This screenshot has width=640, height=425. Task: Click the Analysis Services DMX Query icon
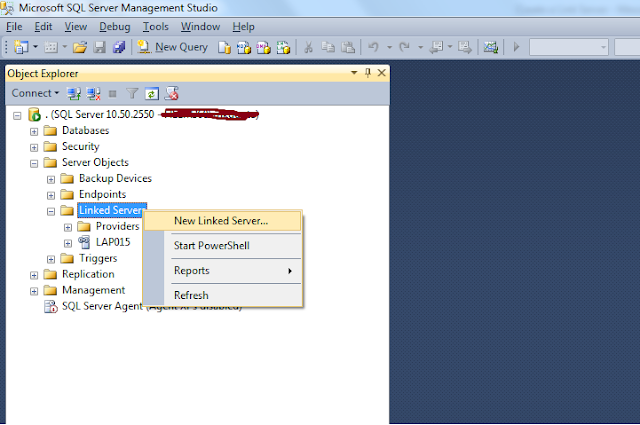coord(263,48)
